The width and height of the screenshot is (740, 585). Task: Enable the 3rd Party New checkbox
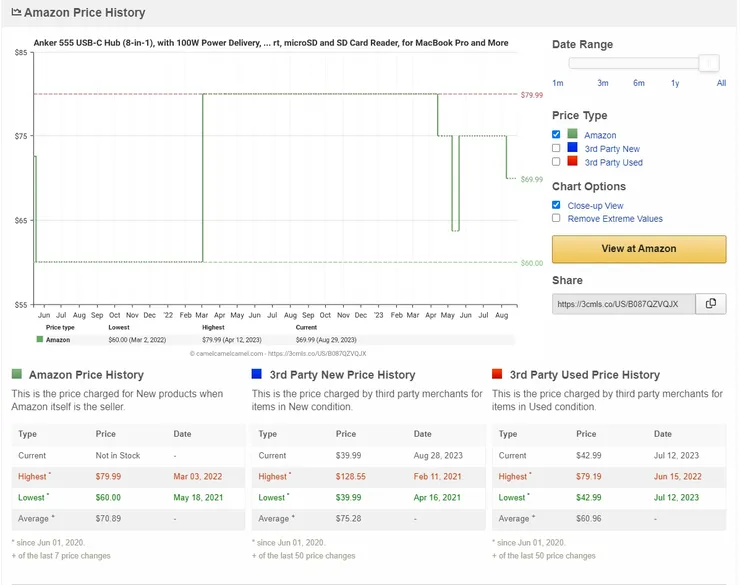coord(556,148)
